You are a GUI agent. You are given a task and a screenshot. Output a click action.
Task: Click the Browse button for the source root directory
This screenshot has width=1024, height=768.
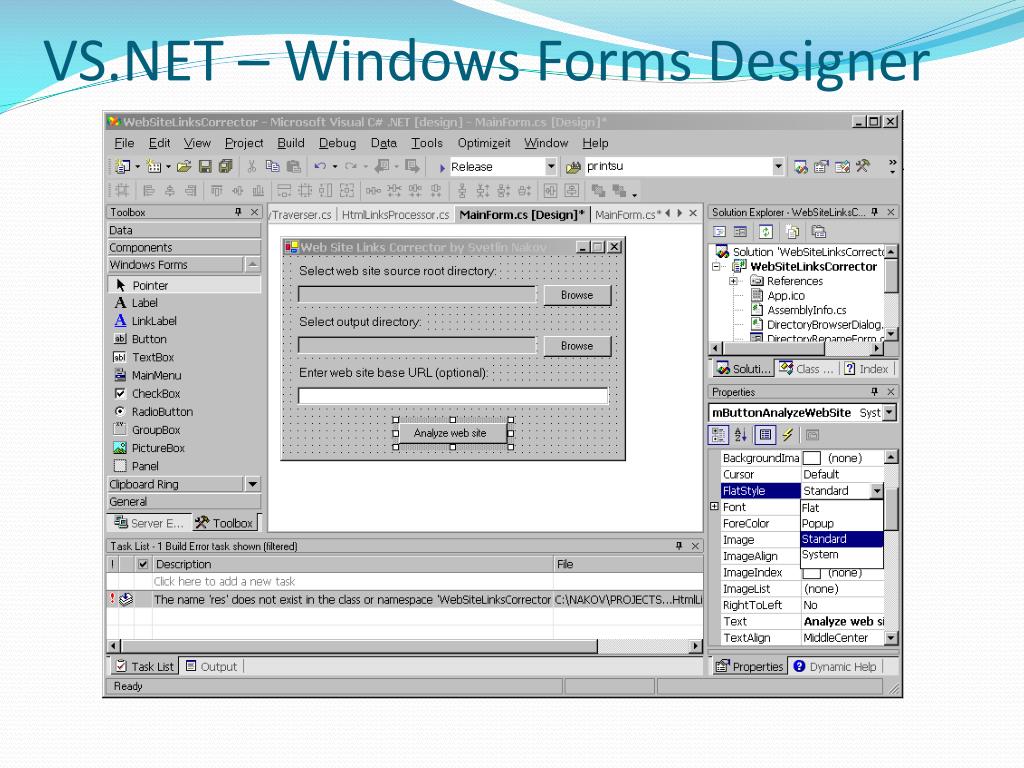point(577,295)
